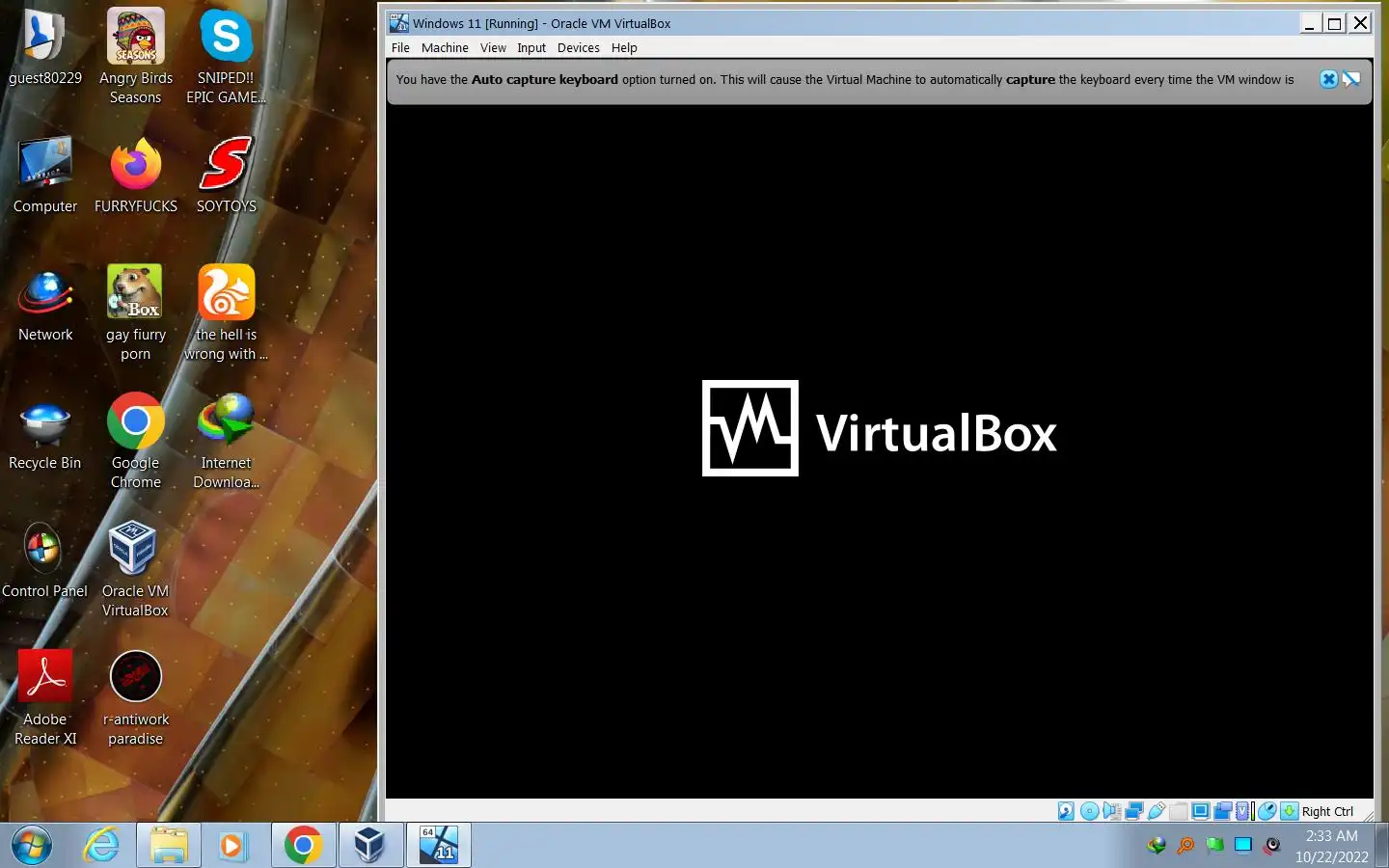The height and width of the screenshot is (868, 1389).
Task: Click the audio indicator in VM status bar
Action: click(1112, 811)
